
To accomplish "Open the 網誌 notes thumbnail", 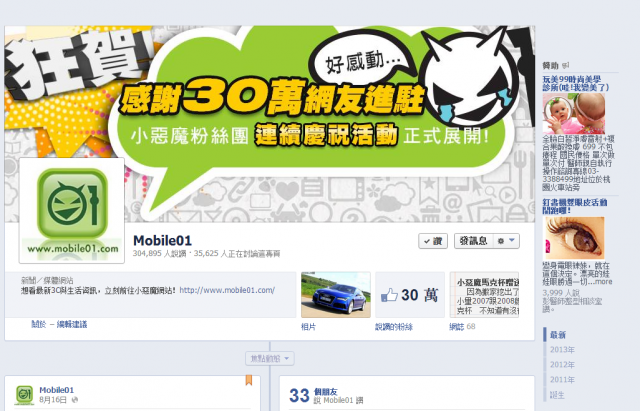I will pos(484,295).
